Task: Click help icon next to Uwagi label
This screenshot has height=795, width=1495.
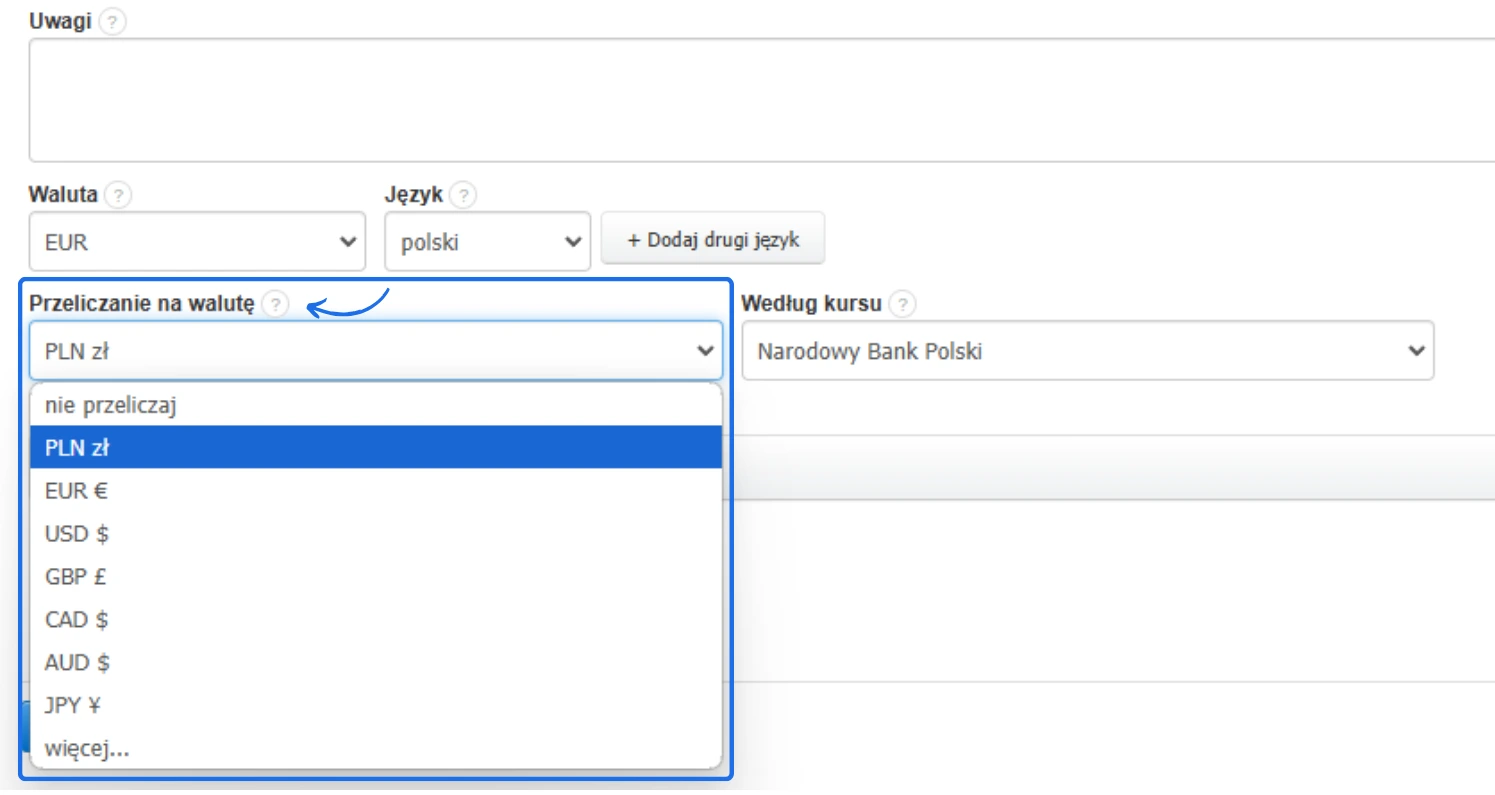Action: (x=113, y=22)
